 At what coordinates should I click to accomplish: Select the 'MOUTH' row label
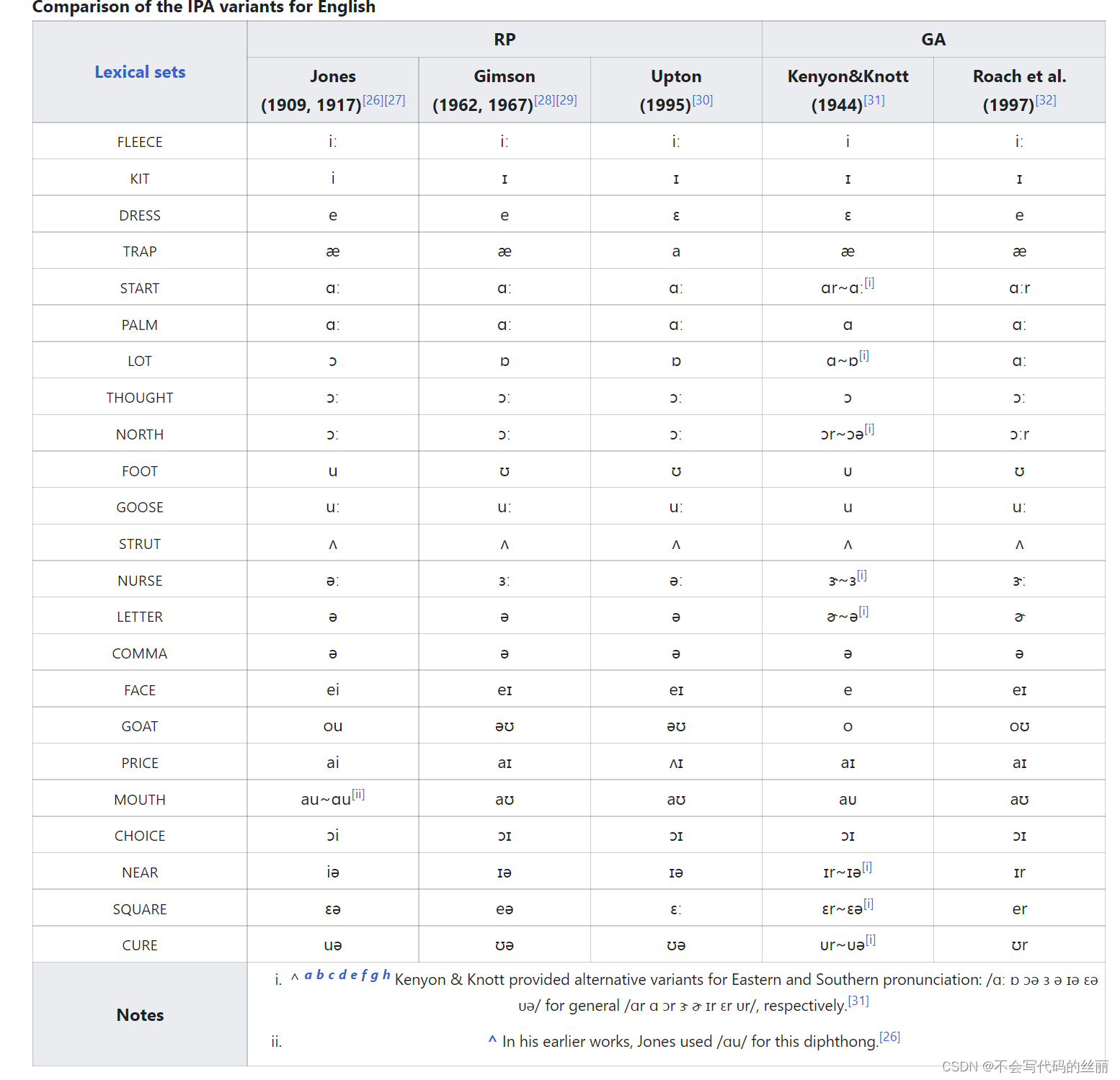tap(140, 800)
